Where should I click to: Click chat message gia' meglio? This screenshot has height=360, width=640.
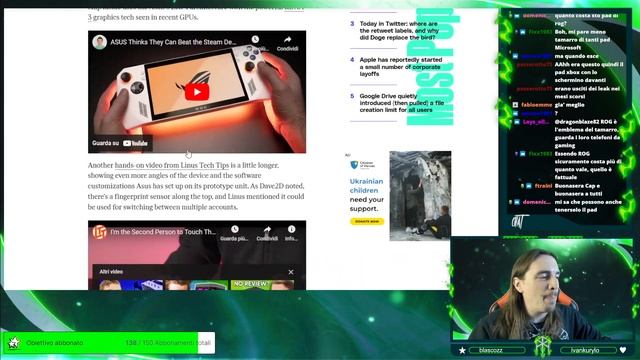[569, 105]
